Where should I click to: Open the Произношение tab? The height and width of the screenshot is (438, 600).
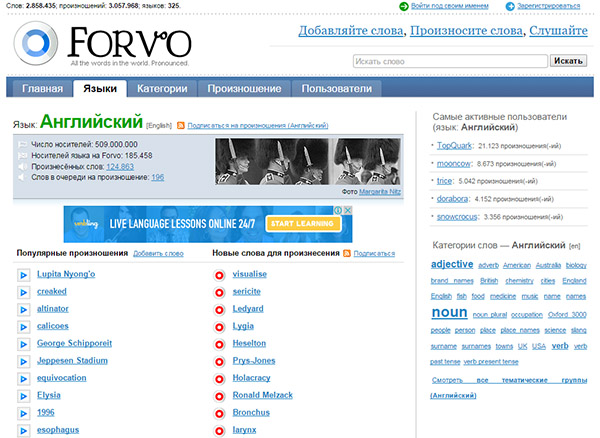244,88
